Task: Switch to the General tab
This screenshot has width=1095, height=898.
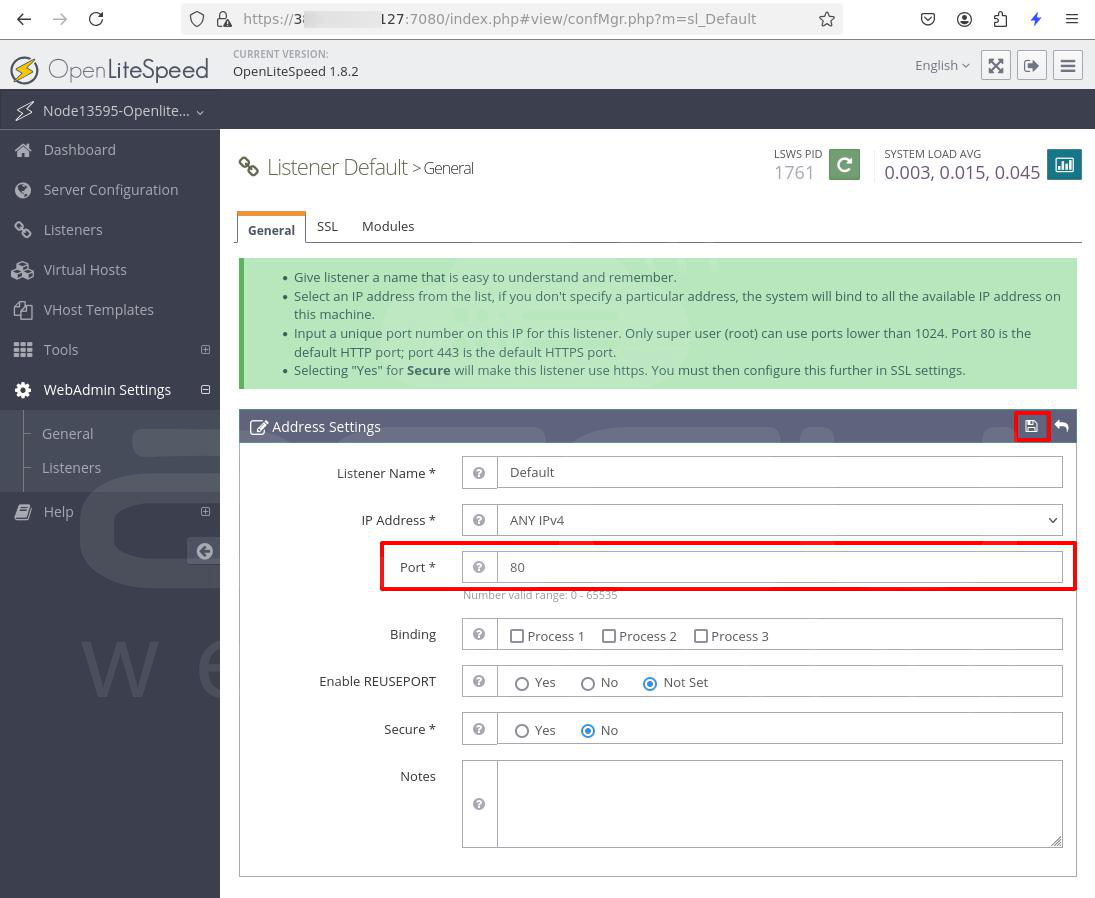Action: tap(271, 230)
